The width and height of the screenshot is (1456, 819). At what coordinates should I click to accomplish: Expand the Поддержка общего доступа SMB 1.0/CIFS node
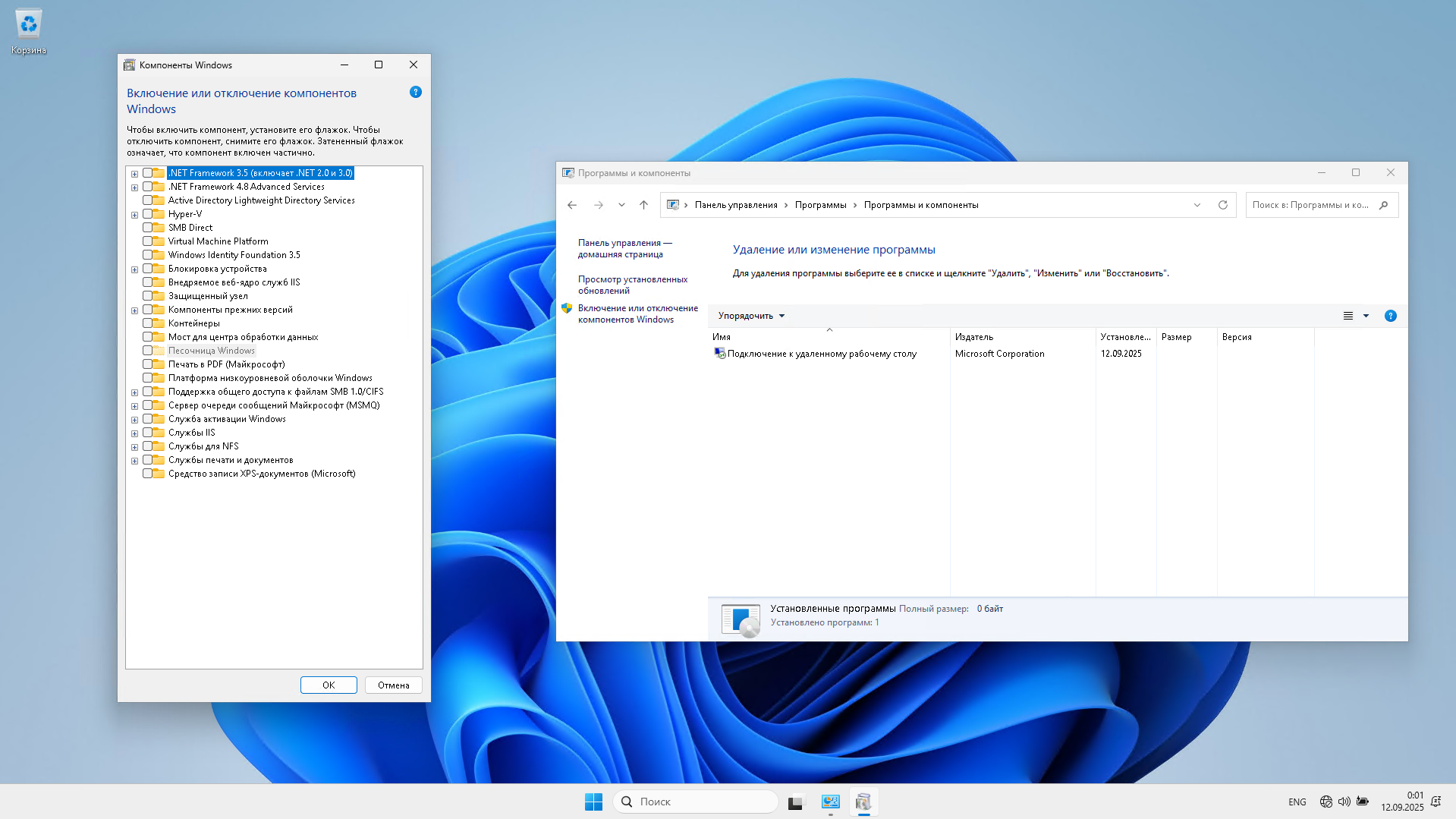pyautogui.click(x=134, y=392)
